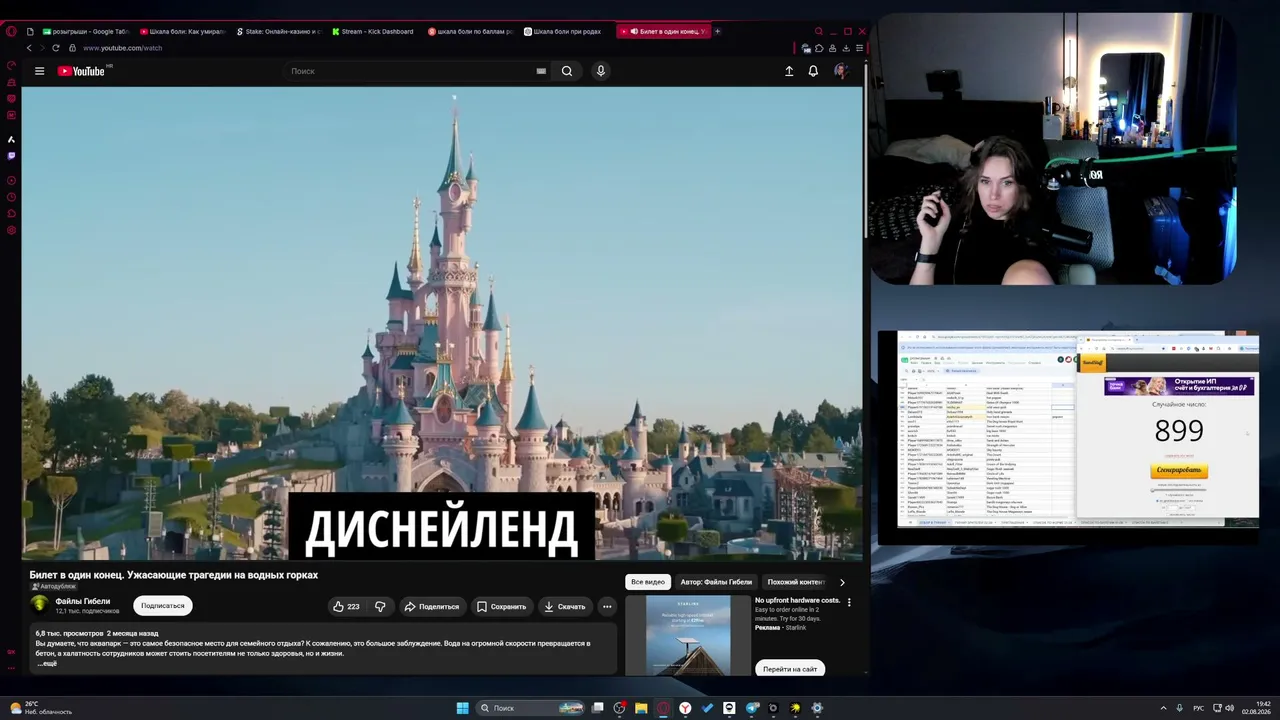Switch to the Stake Онлайн-казино tab
Viewport: 1280px width, 720px height.
coord(278,31)
